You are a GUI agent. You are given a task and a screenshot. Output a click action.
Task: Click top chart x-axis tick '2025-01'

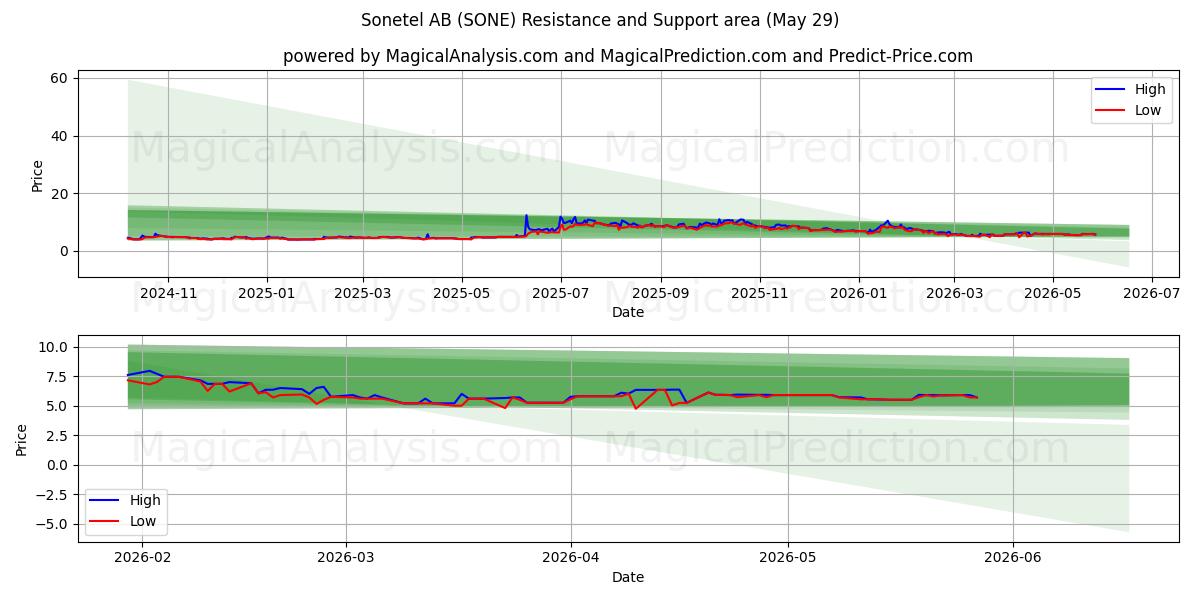pos(266,292)
